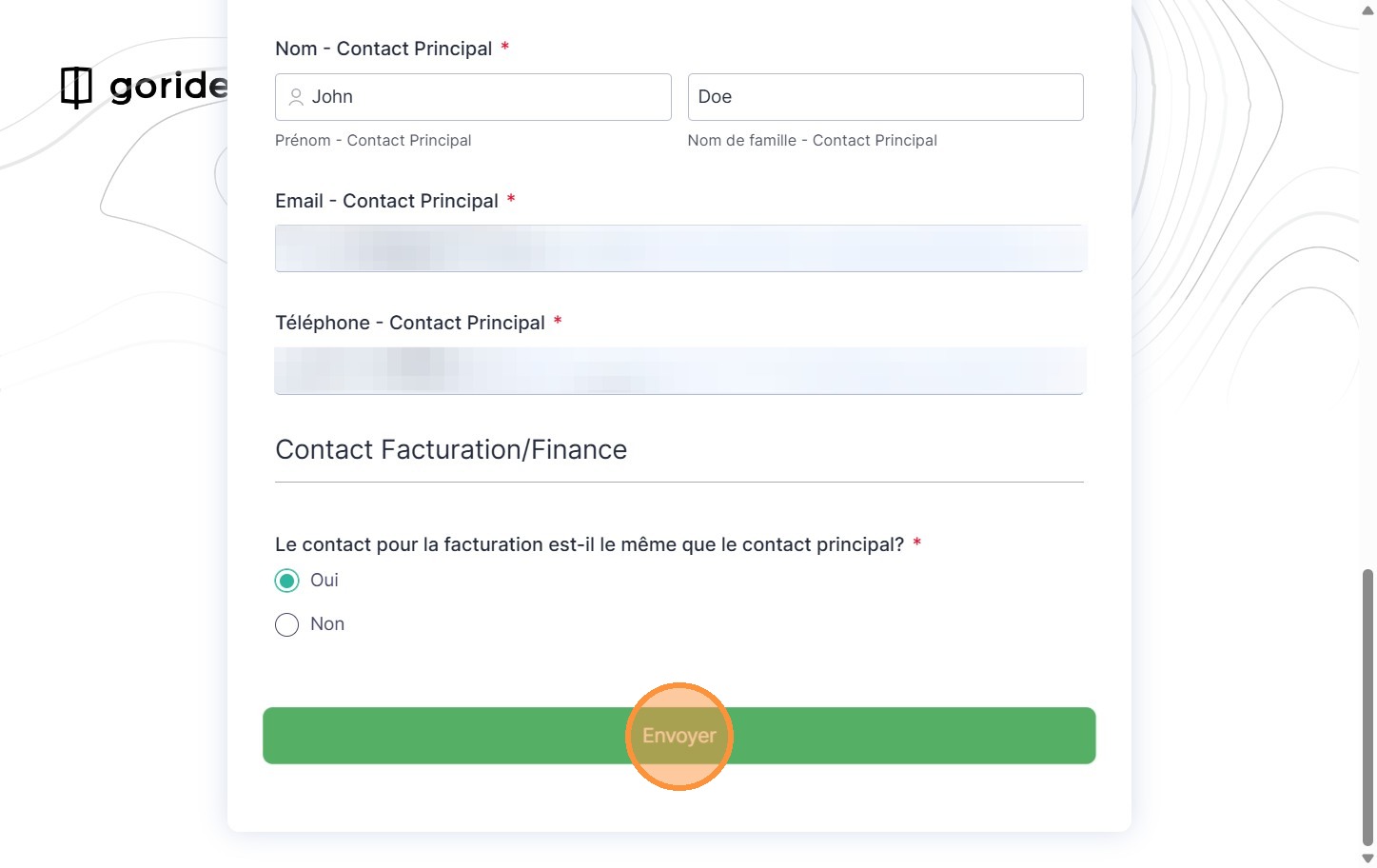
Task: Click the Nom de famille sublabel
Action: point(812,140)
